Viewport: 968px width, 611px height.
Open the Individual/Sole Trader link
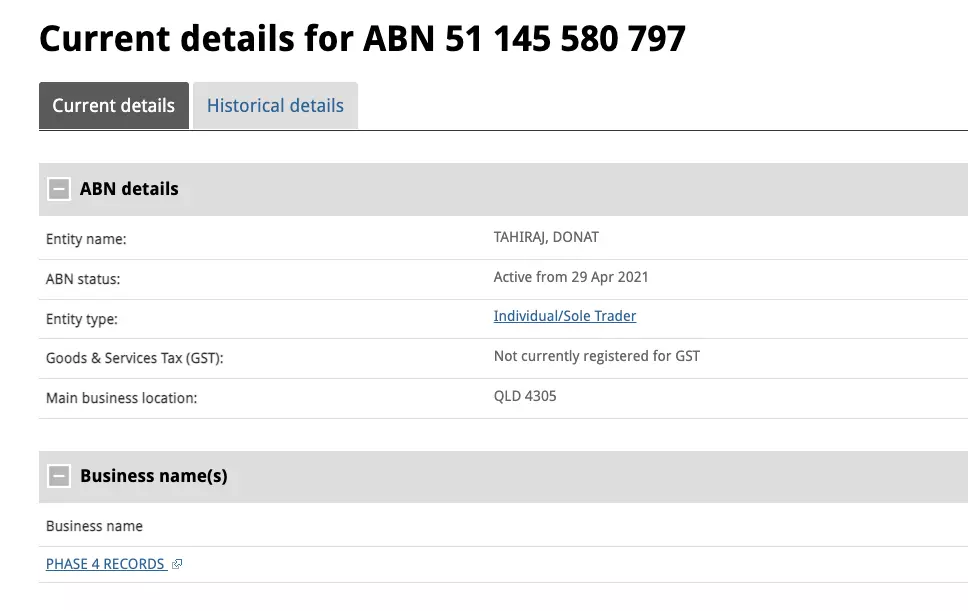coord(564,316)
